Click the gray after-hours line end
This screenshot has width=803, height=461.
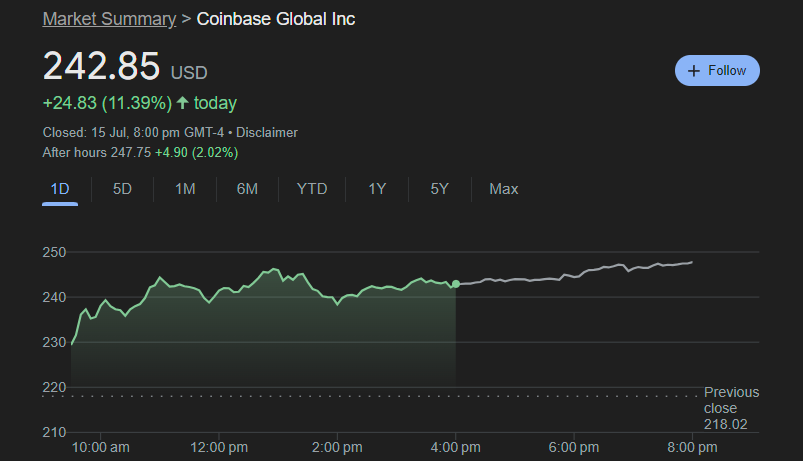692,262
